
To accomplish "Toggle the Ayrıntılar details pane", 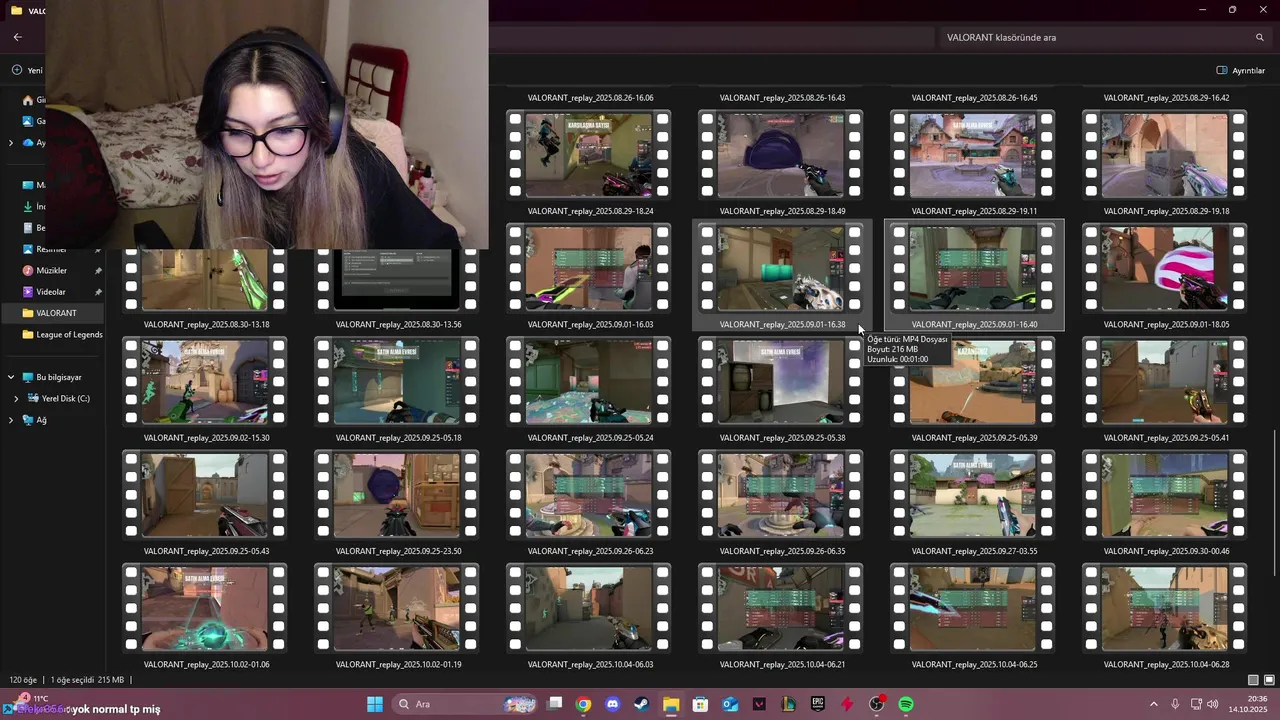I will (x=1241, y=70).
